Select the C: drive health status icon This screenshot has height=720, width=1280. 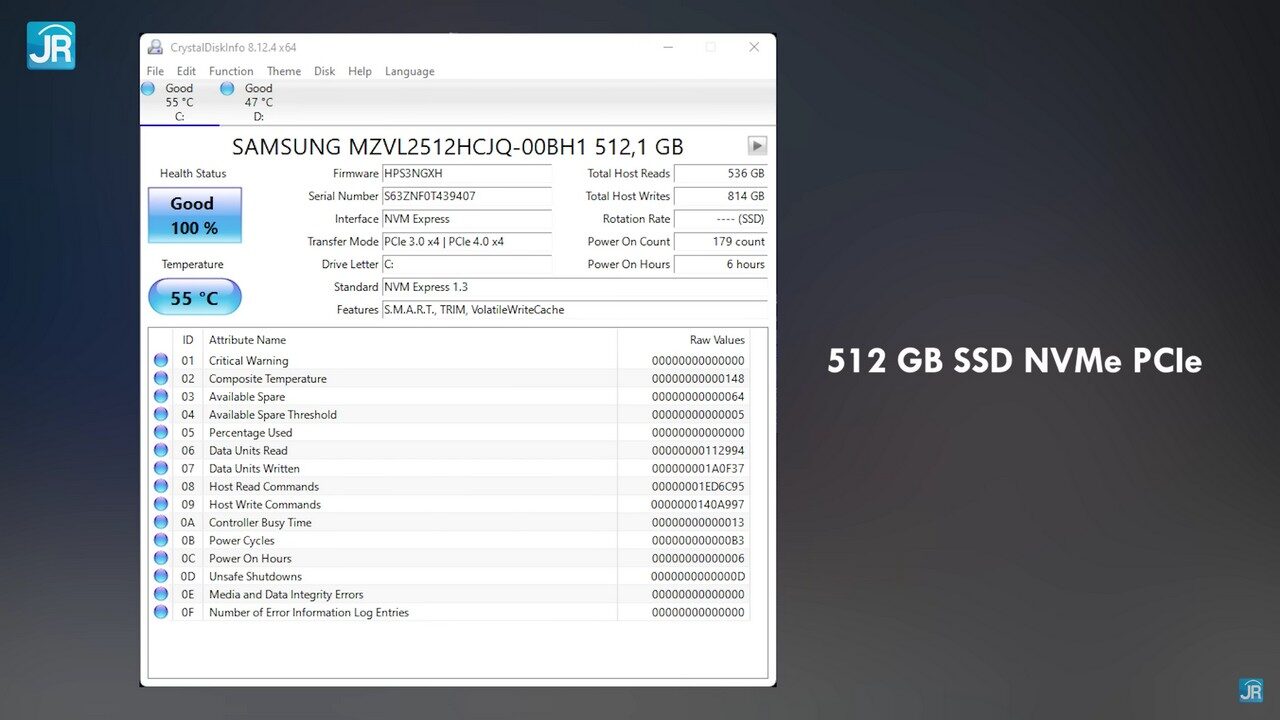pyautogui.click(x=150, y=88)
